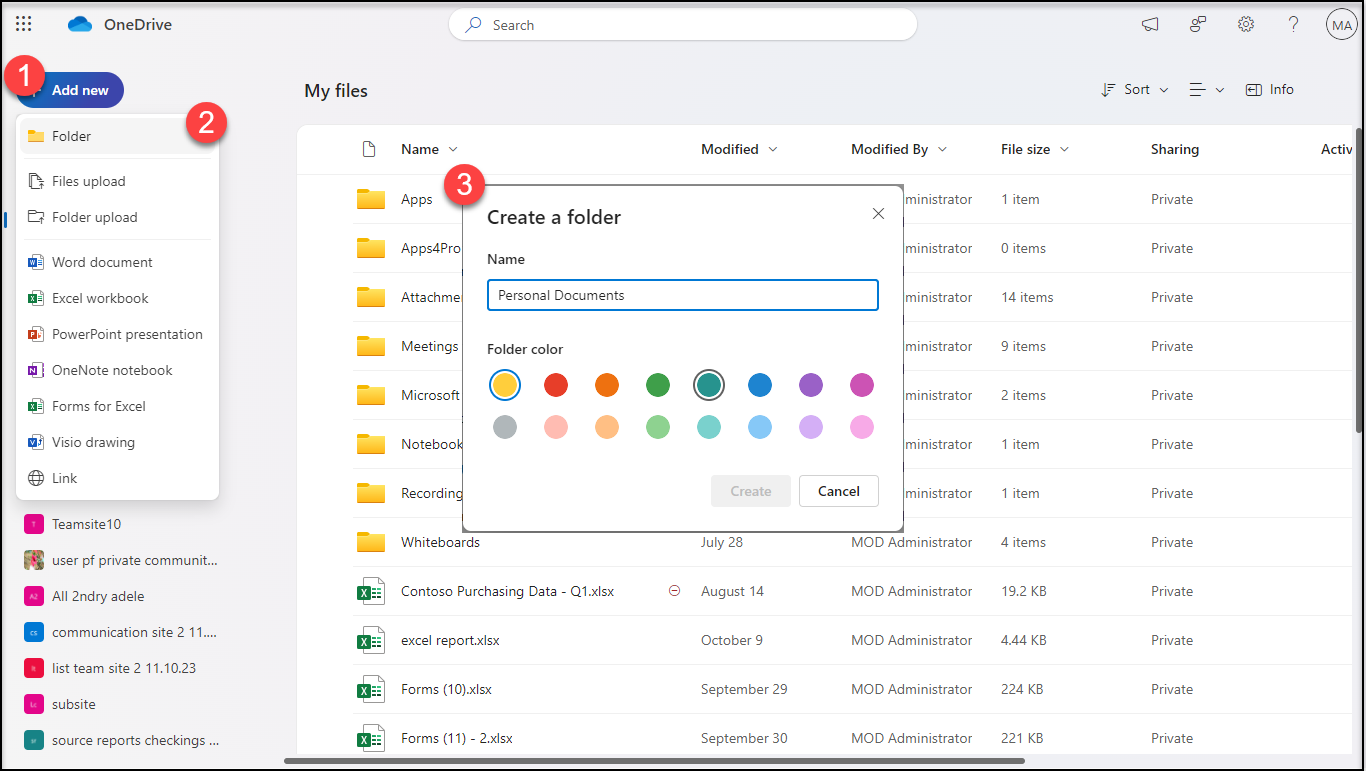Click the Whiteboards folder icon
1366x771 pixels.
click(x=371, y=542)
